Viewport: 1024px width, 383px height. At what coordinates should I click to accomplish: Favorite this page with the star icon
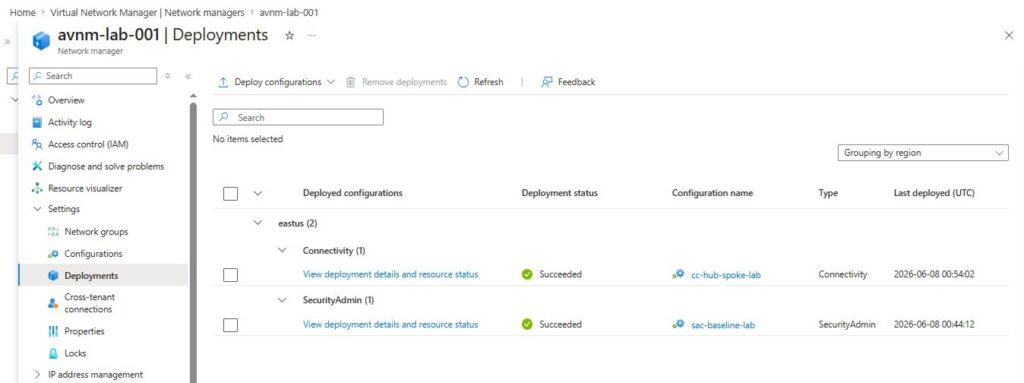tap(289, 35)
